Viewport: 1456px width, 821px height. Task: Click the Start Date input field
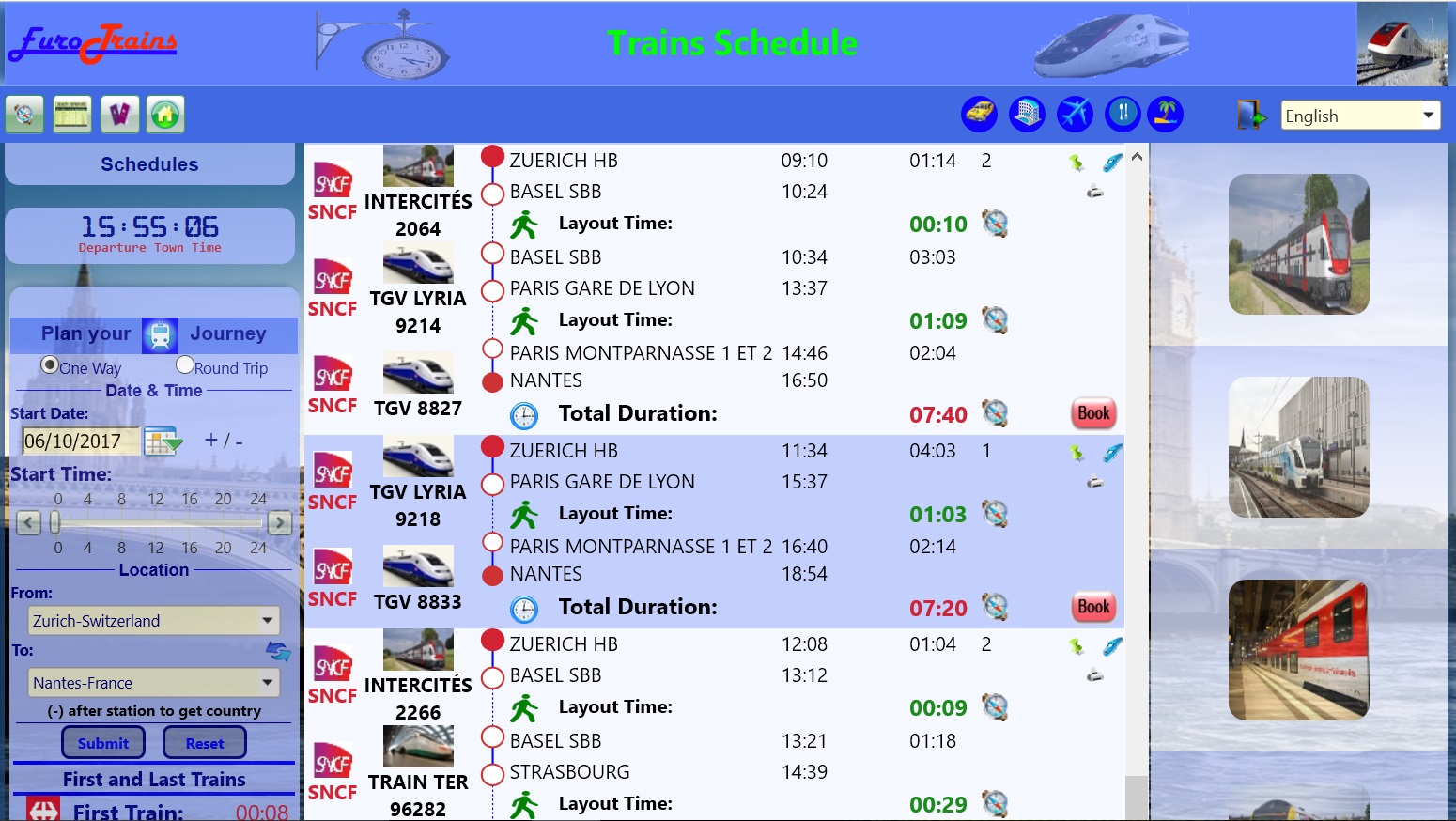[80, 441]
